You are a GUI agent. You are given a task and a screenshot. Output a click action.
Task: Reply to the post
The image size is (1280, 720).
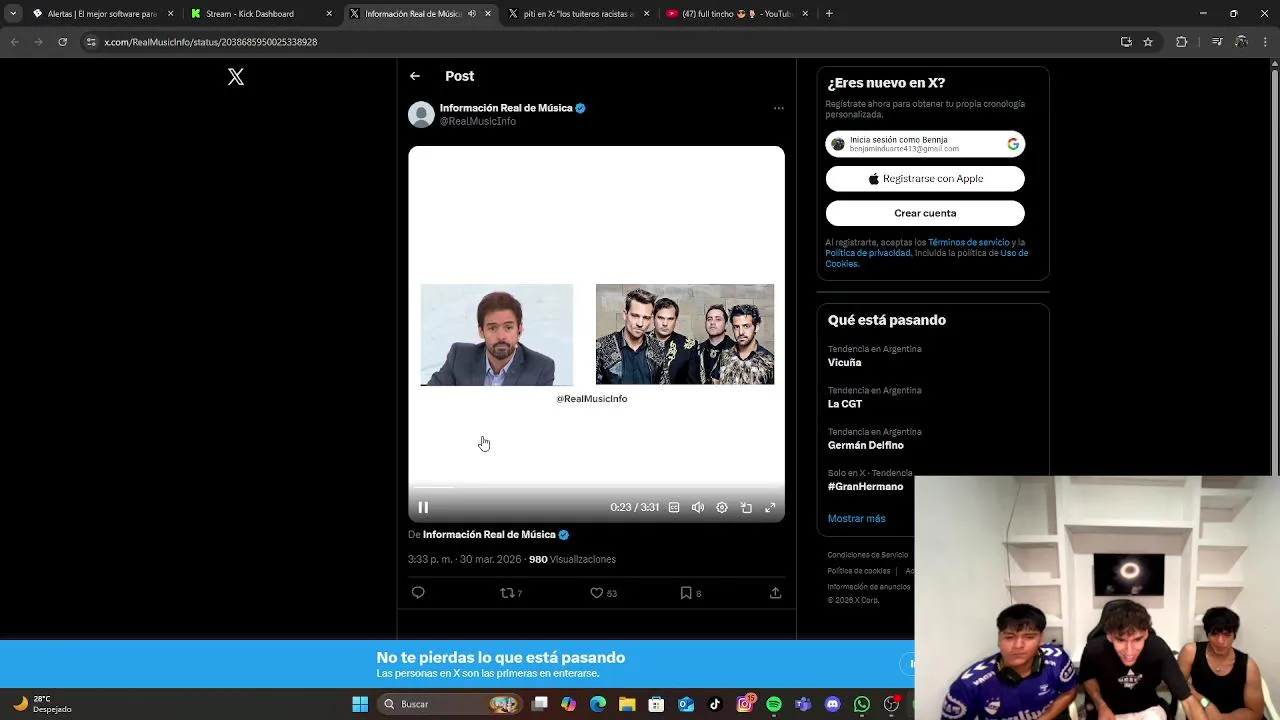pos(418,593)
